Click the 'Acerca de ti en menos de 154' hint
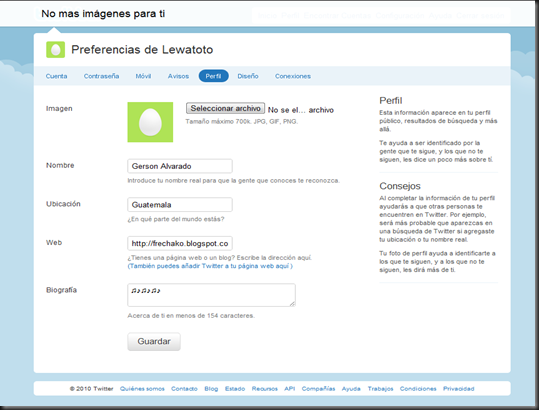Screen dimensions: 539x410 click(191, 315)
